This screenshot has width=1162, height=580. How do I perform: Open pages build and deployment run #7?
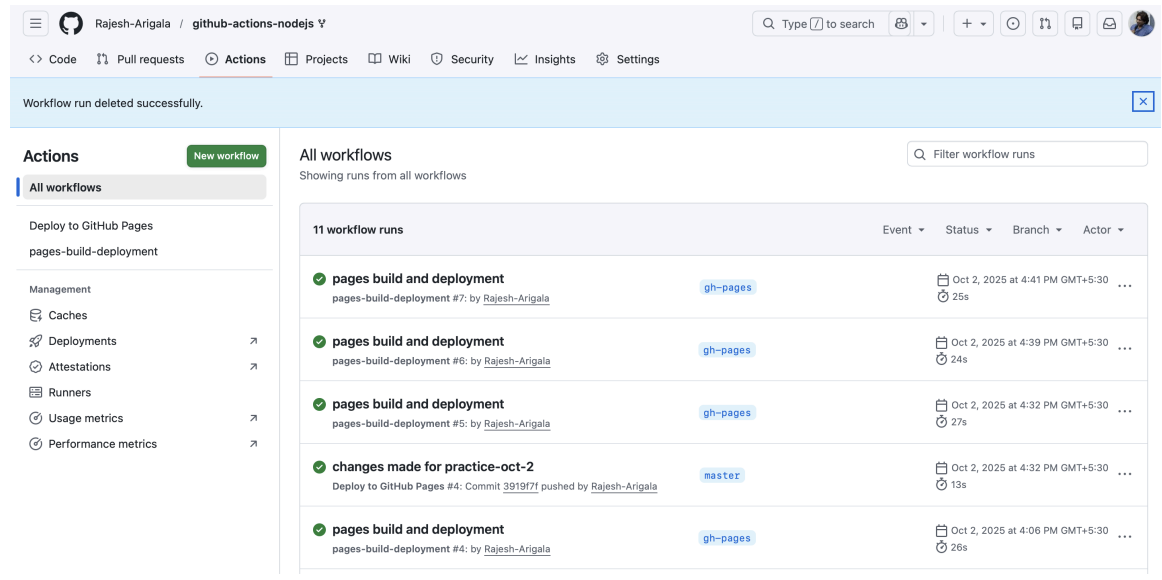tap(418, 279)
